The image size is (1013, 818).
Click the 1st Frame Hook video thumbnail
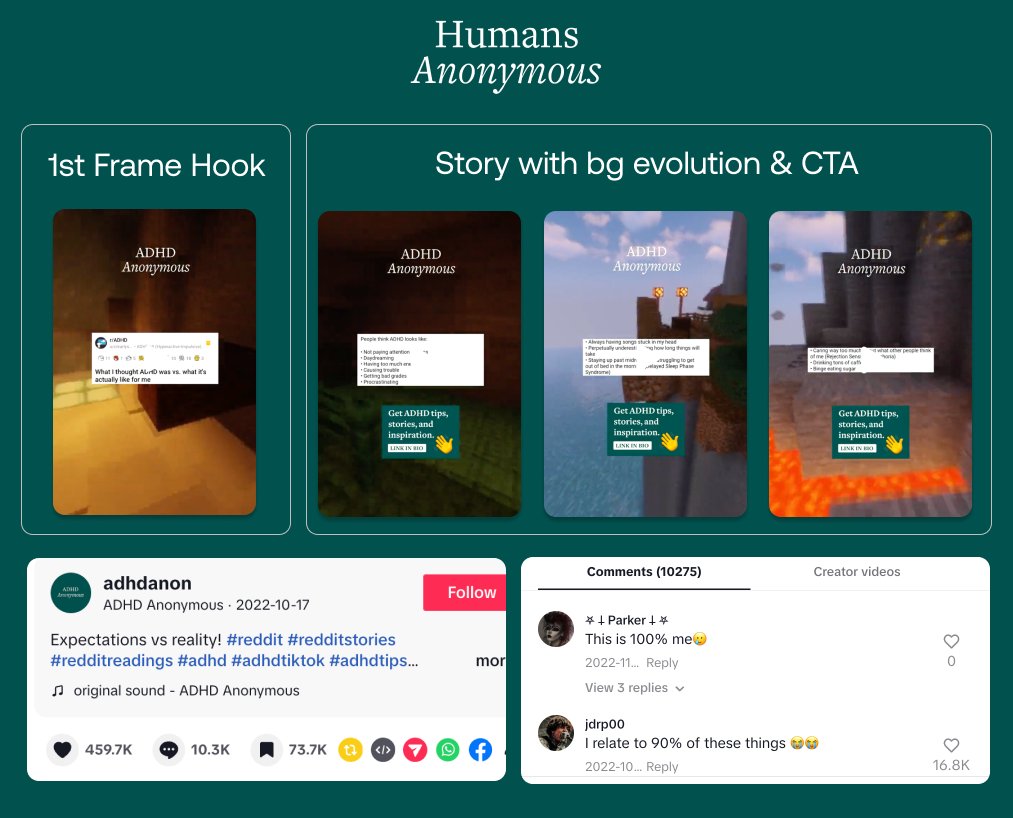(155, 362)
